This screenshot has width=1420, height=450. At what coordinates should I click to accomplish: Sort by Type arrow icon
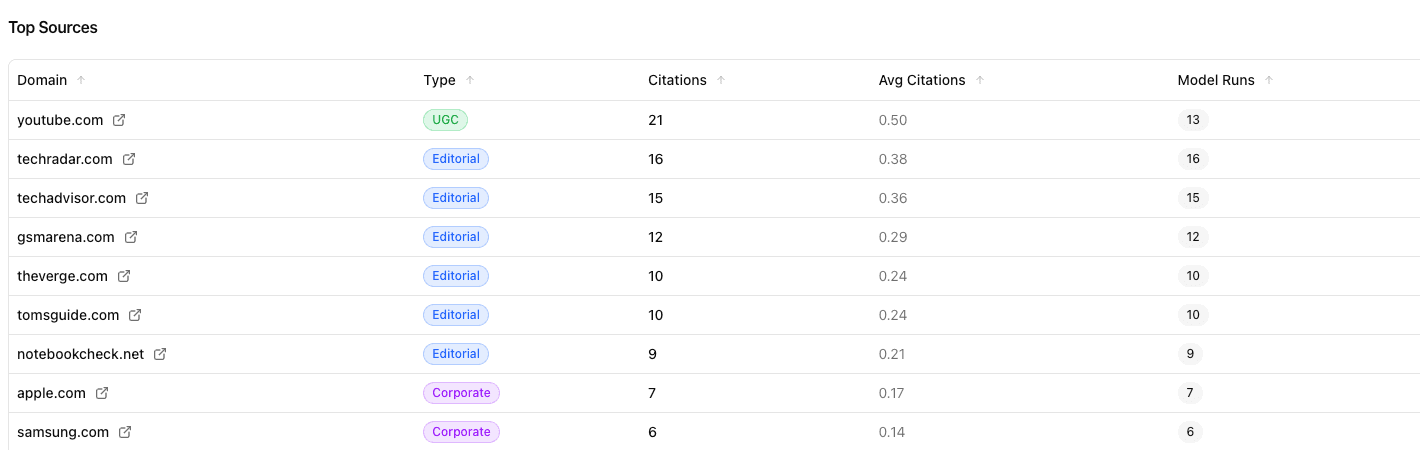(470, 80)
